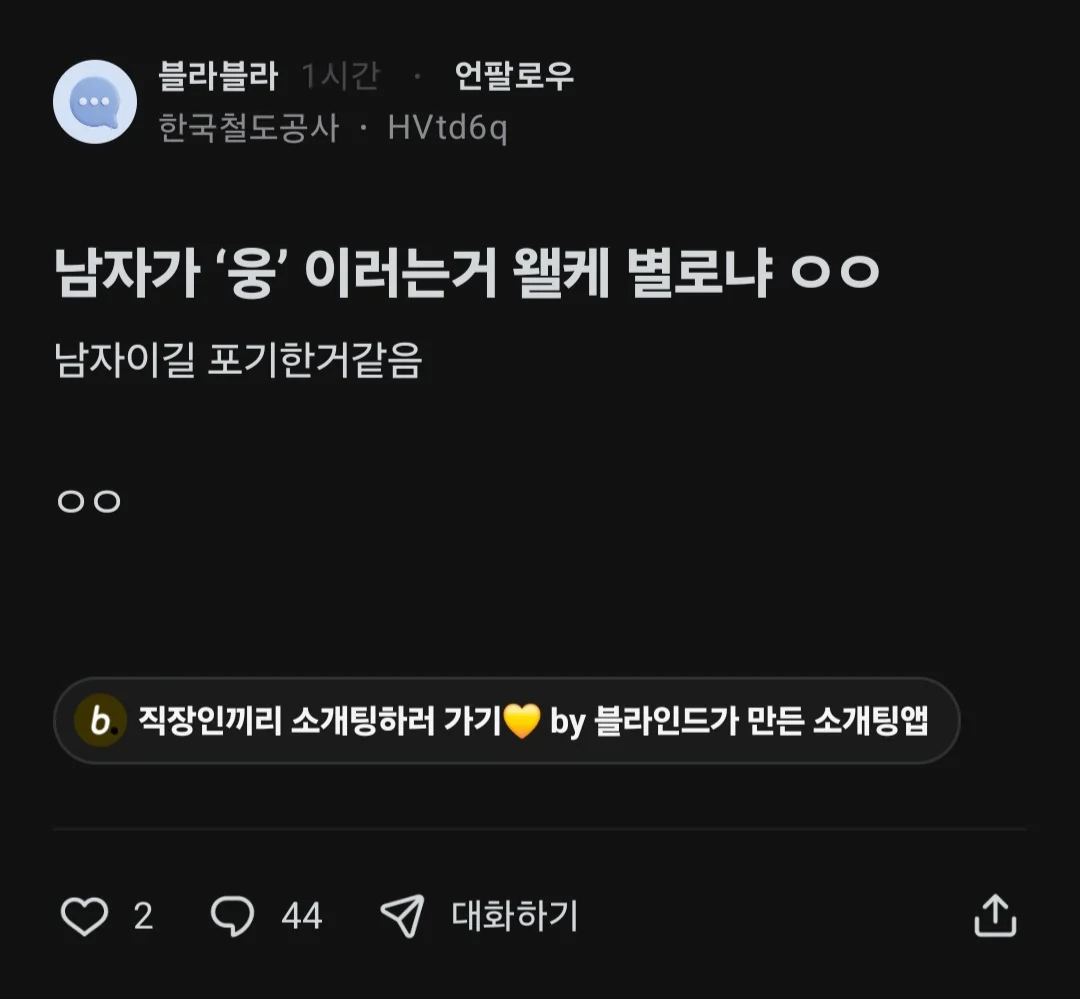1080x999 pixels.
Task: Open the 블라블라 username
Action: coord(218,76)
